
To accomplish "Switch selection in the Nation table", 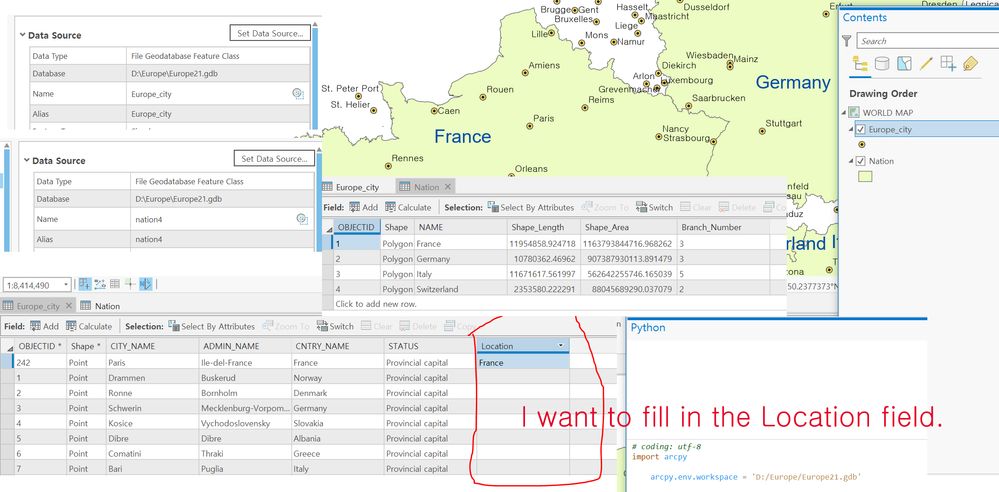I will [654, 207].
